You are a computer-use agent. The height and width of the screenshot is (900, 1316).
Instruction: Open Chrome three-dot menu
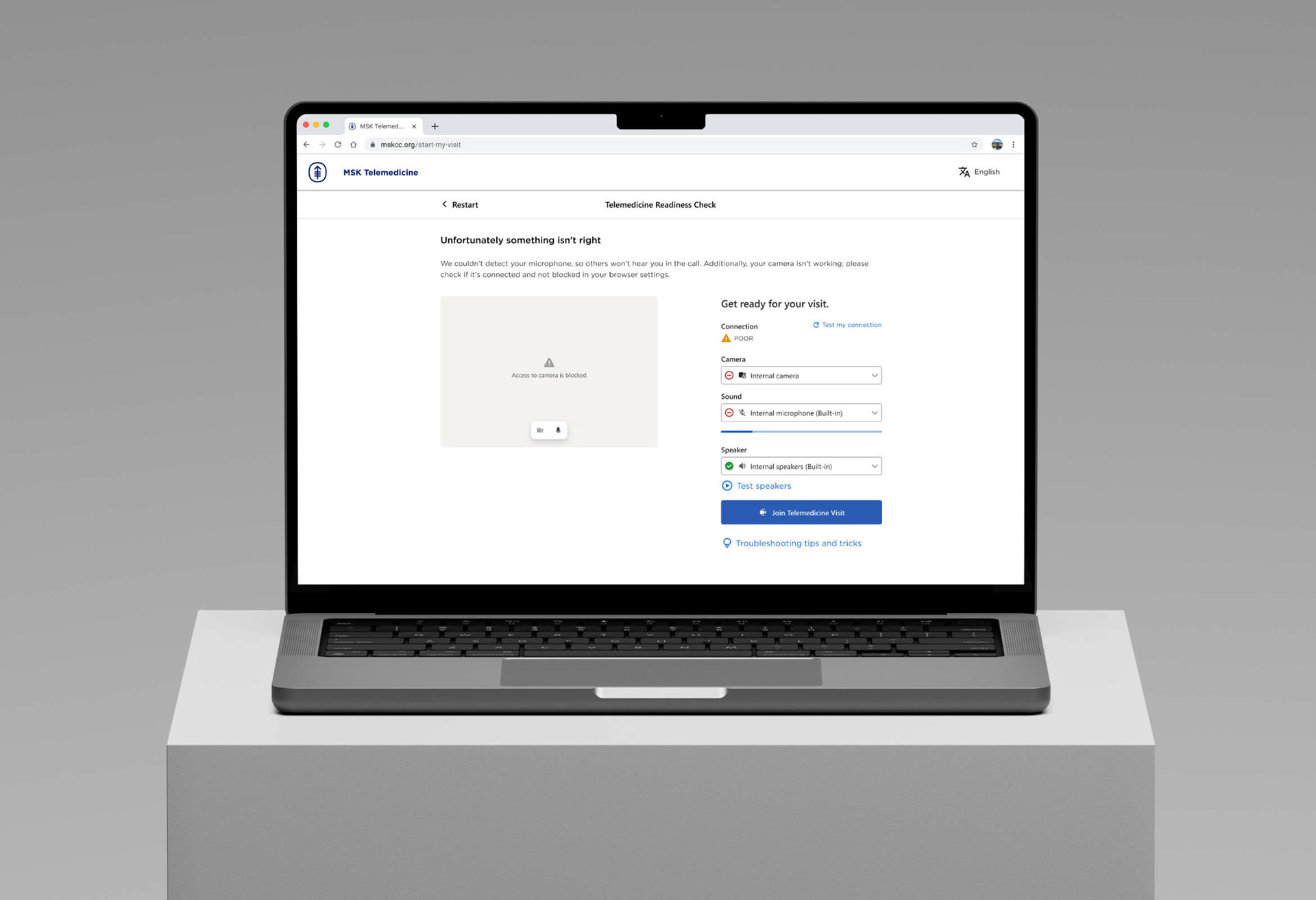pos(1013,145)
